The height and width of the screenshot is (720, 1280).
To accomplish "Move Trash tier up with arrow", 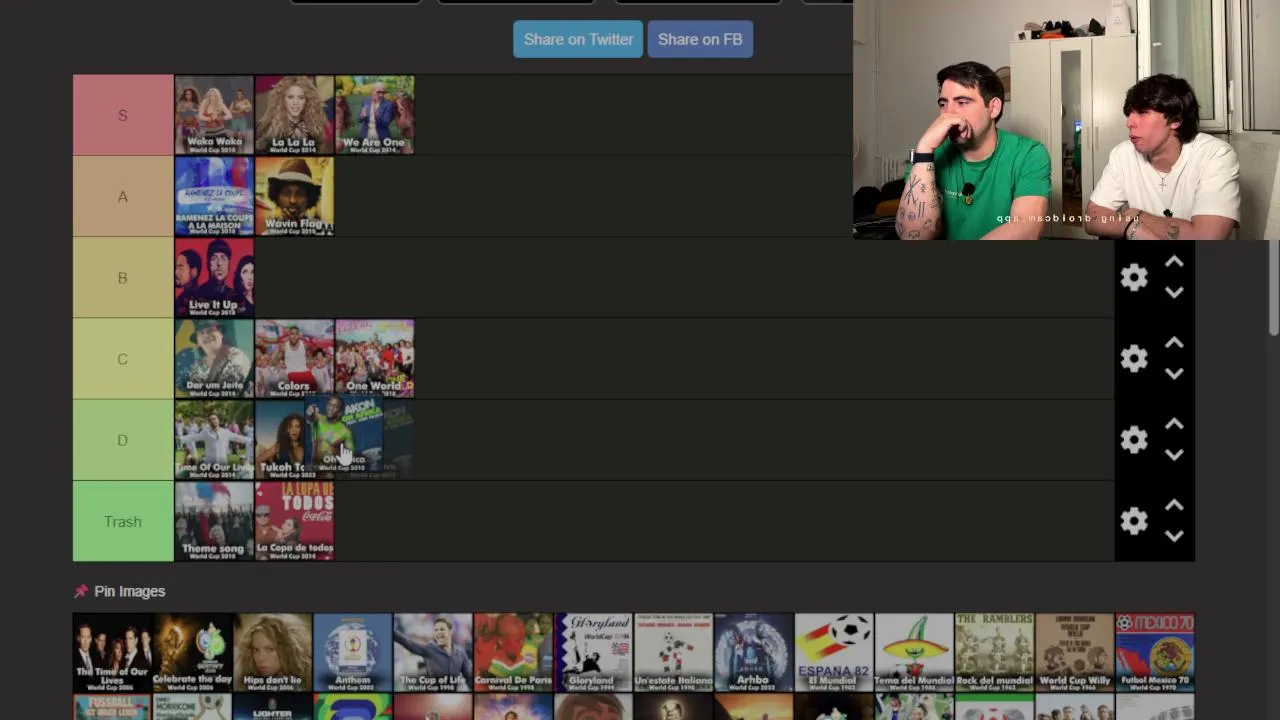I will 1174,506.
